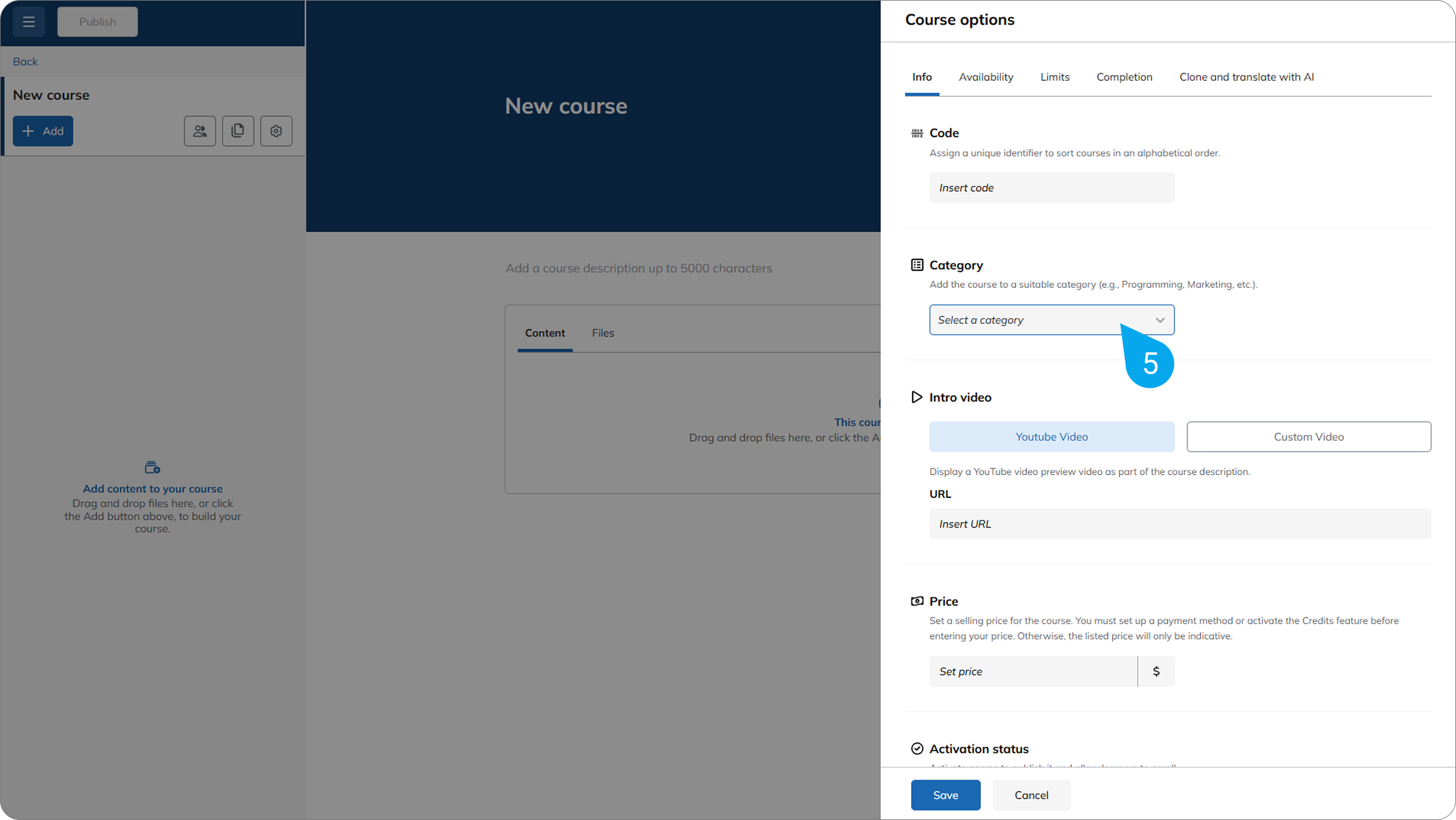Click the Price money icon
This screenshot has width=1456, height=820.
tap(916, 601)
